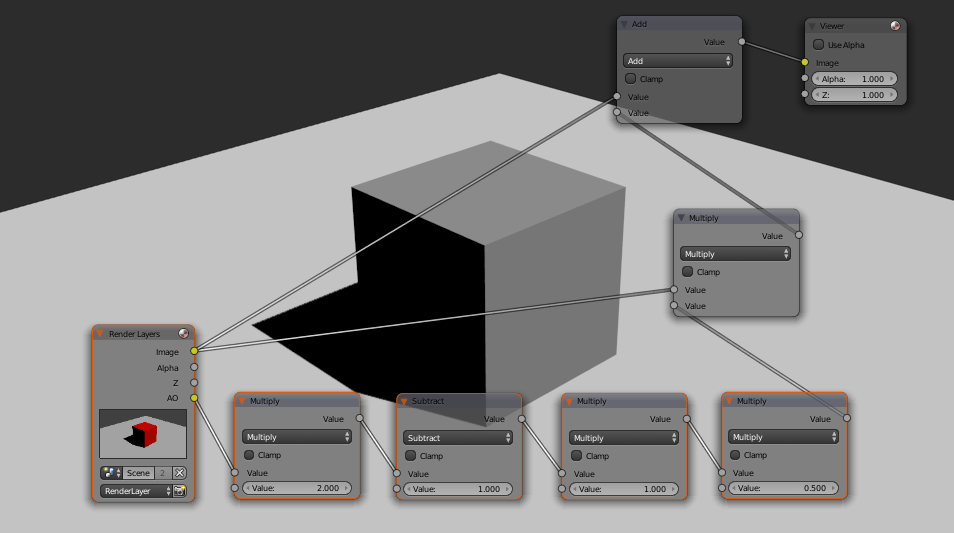This screenshot has width=954, height=533.
Task: Click the Value output socket of Add node
Action: [742, 41]
